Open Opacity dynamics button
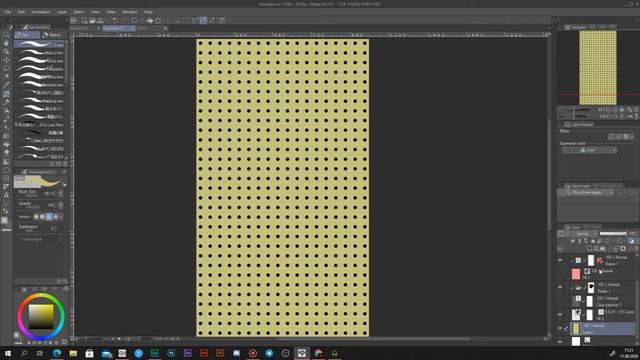Screen dimensions: 640x360 61,204
